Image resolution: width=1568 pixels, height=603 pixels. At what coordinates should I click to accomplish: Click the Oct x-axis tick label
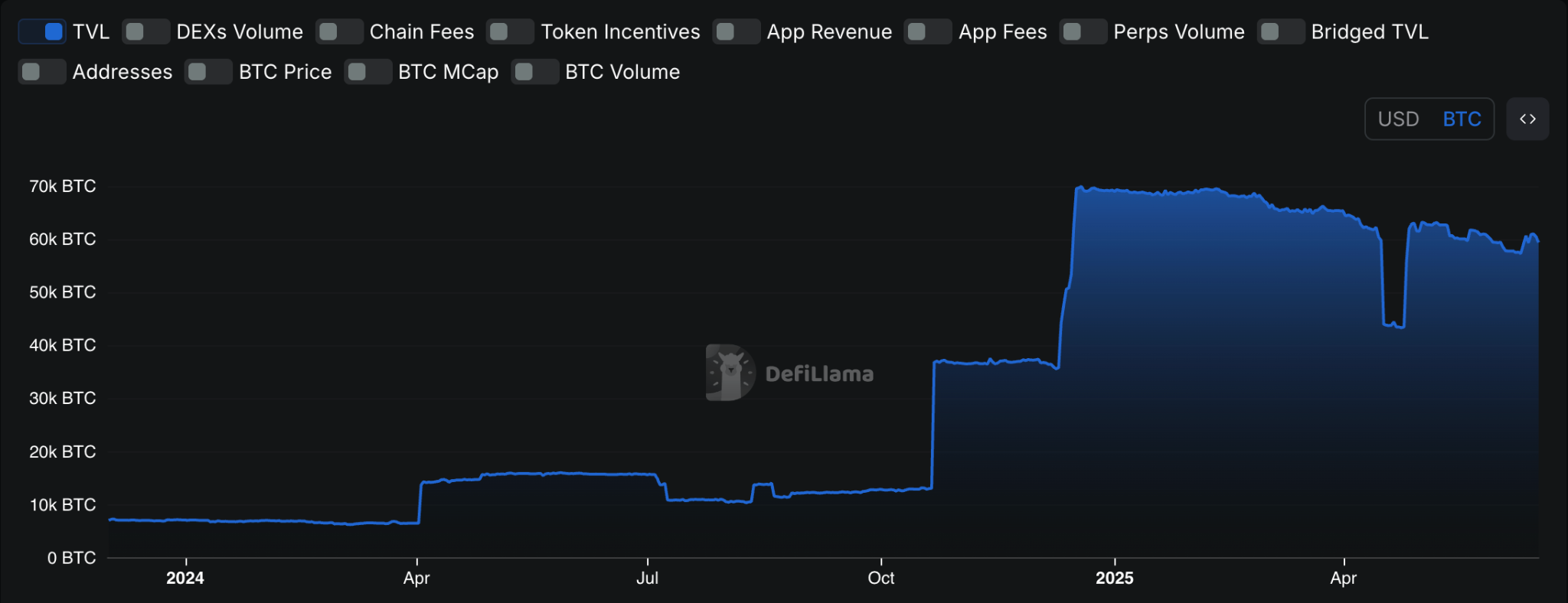880,578
